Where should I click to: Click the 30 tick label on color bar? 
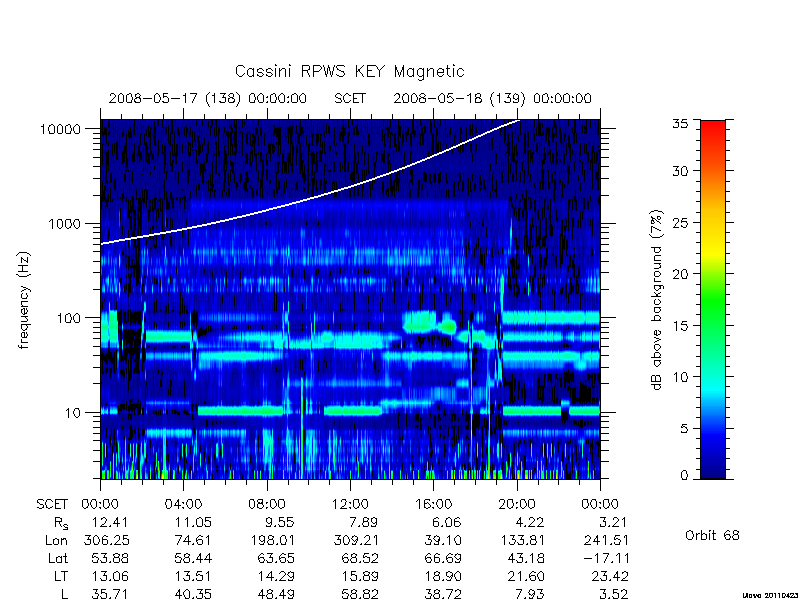click(681, 171)
